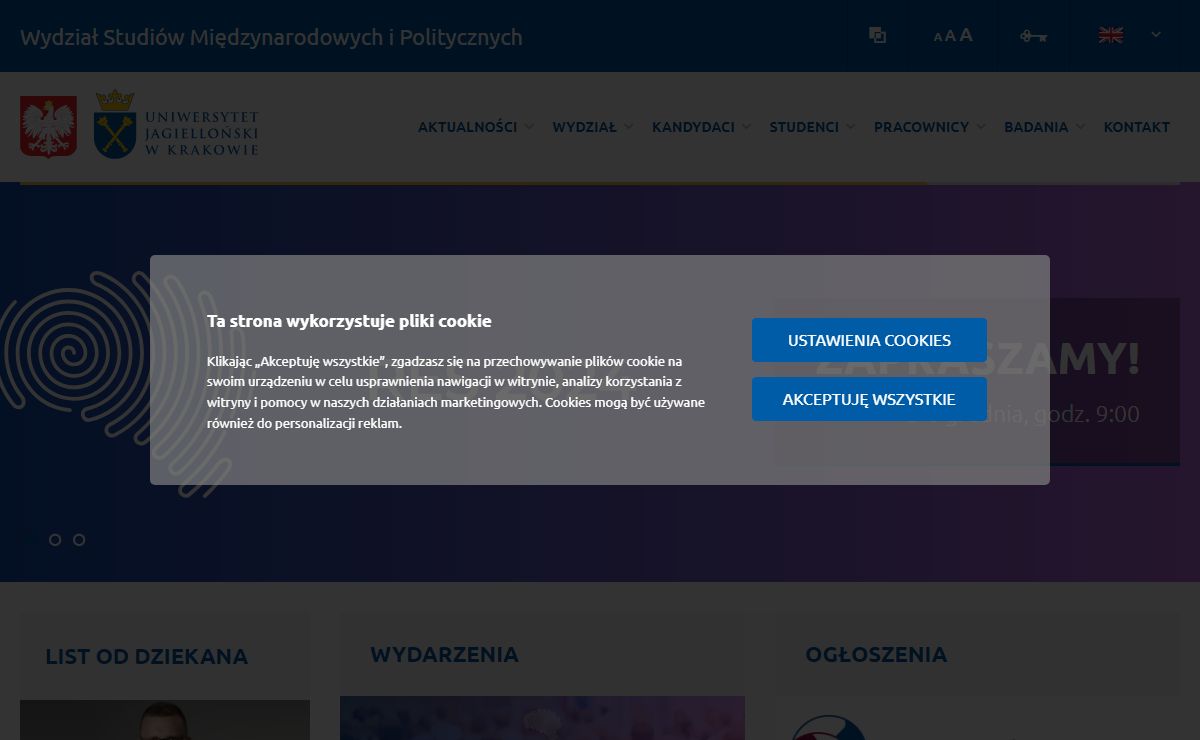Select the third carousel slide dot
Screen dimensions: 1200x740
tap(79, 540)
